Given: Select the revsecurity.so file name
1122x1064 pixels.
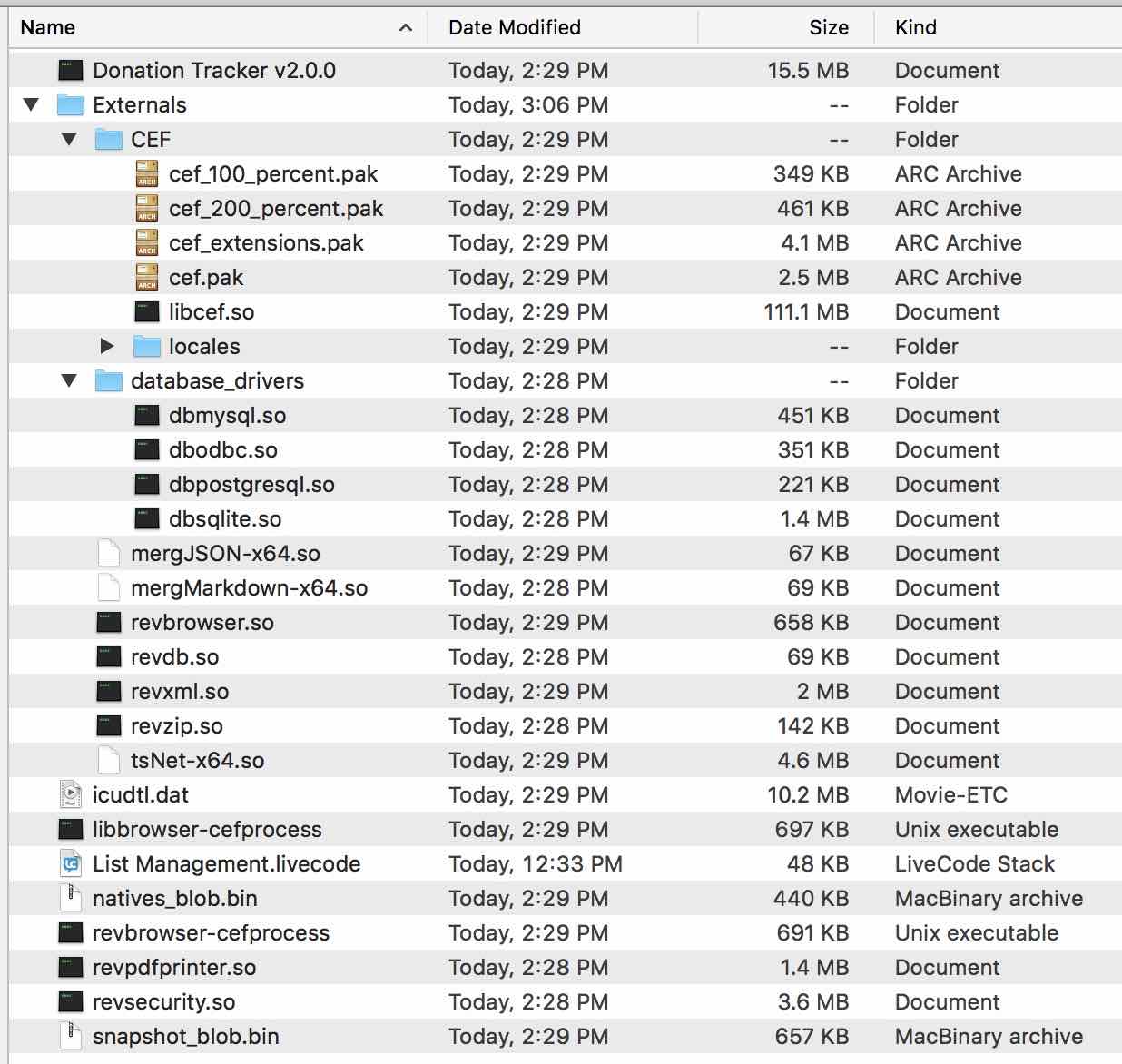Looking at the screenshot, I should tap(163, 1002).
